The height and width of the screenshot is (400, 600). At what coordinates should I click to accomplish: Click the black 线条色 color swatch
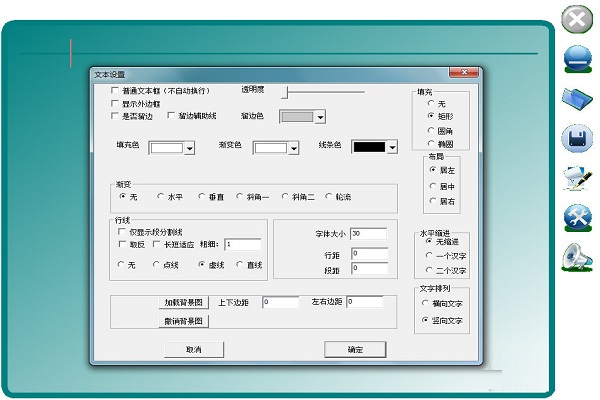tap(369, 147)
